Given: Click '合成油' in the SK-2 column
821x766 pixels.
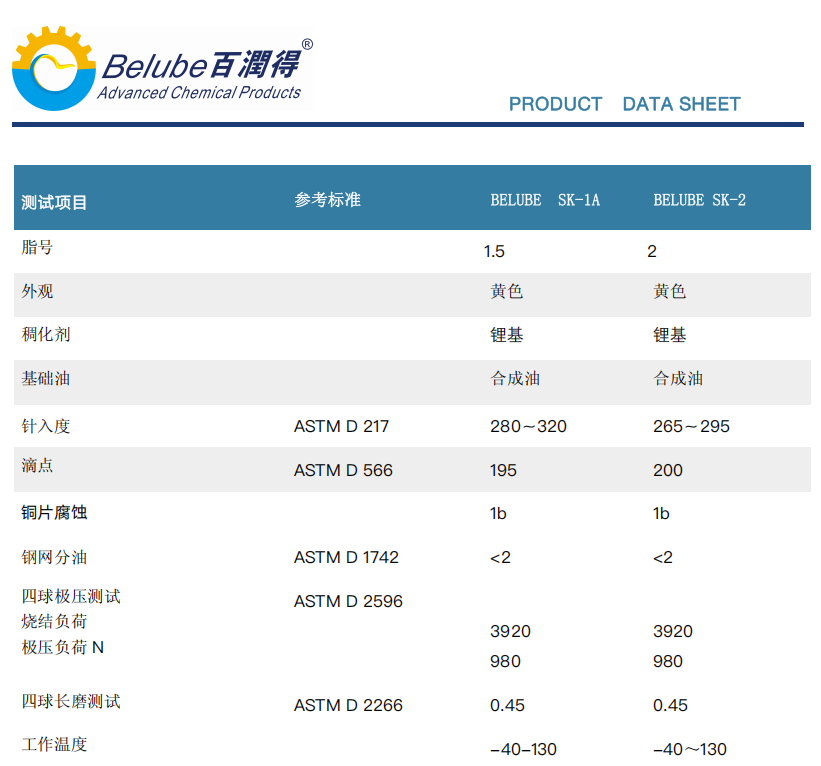Looking at the screenshot, I should 678,379.
